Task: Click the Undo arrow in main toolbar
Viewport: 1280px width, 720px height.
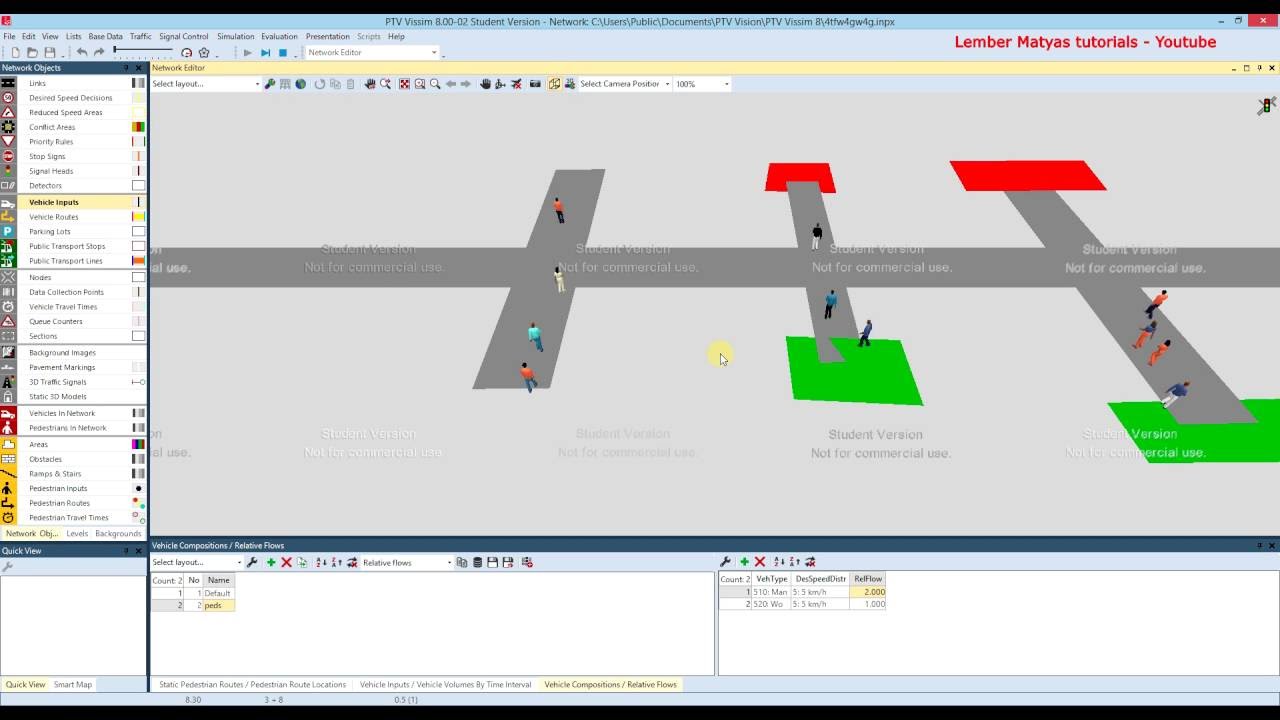Action: (82, 53)
